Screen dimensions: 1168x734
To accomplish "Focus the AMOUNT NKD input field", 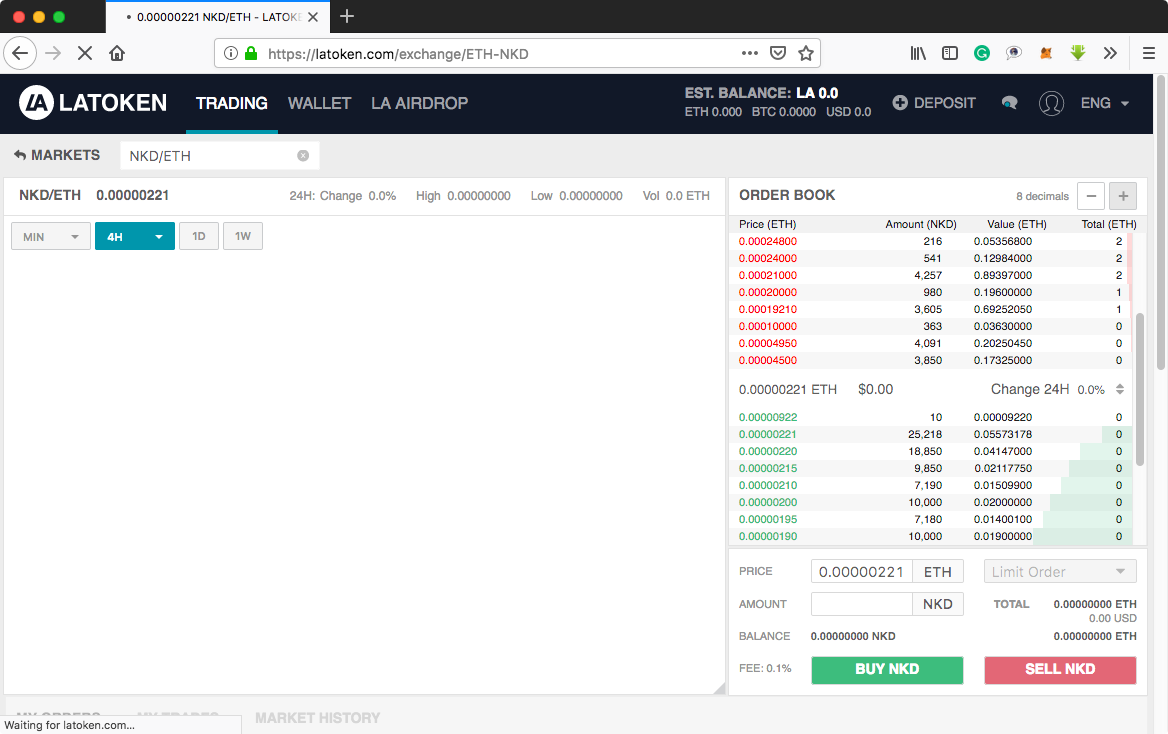I will 862,604.
